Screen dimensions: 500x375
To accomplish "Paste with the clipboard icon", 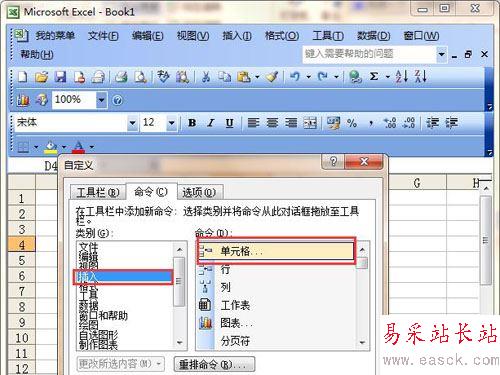I will point(244,77).
